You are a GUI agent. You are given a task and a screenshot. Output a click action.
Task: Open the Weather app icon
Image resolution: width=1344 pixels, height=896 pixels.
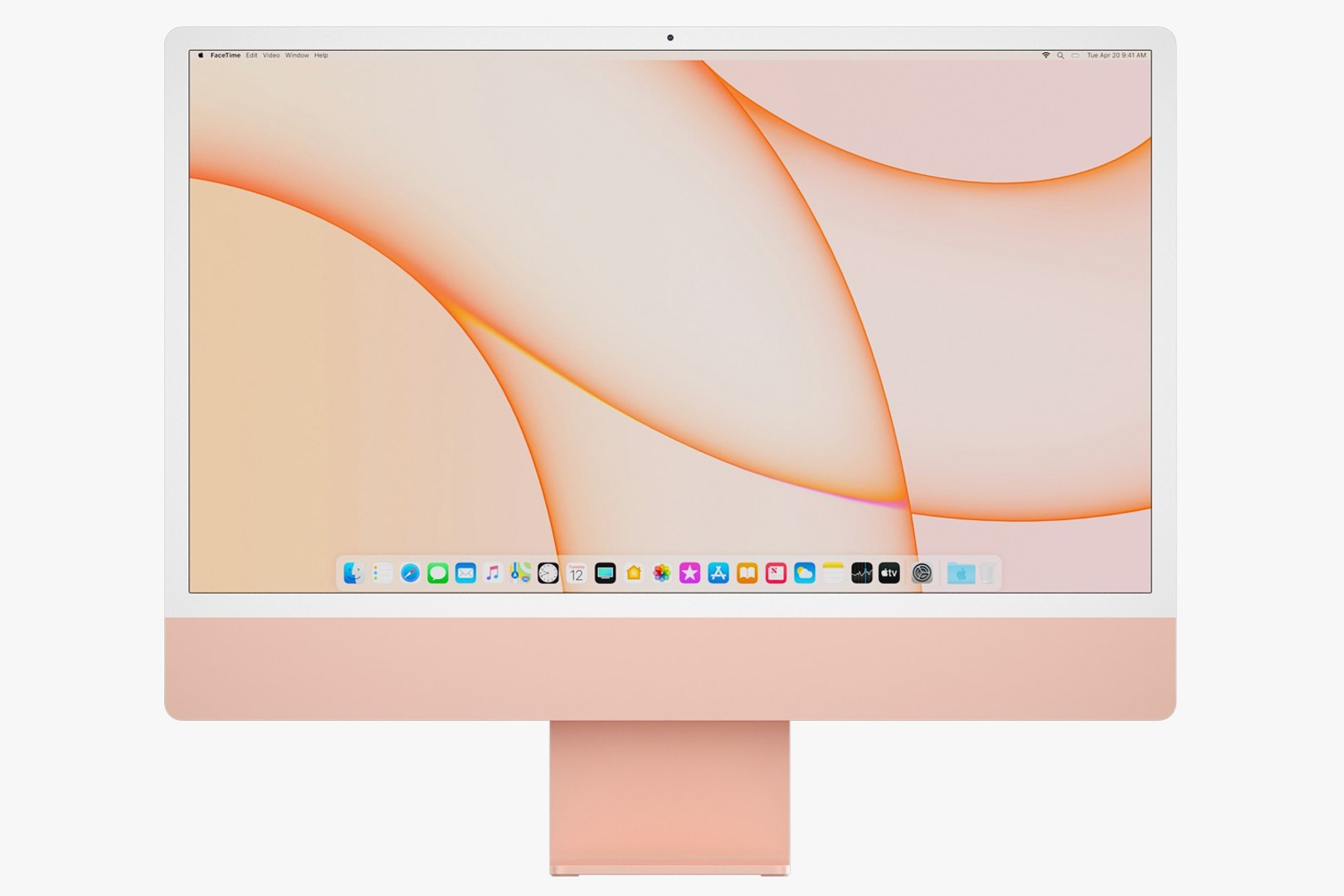pos(805,573)
